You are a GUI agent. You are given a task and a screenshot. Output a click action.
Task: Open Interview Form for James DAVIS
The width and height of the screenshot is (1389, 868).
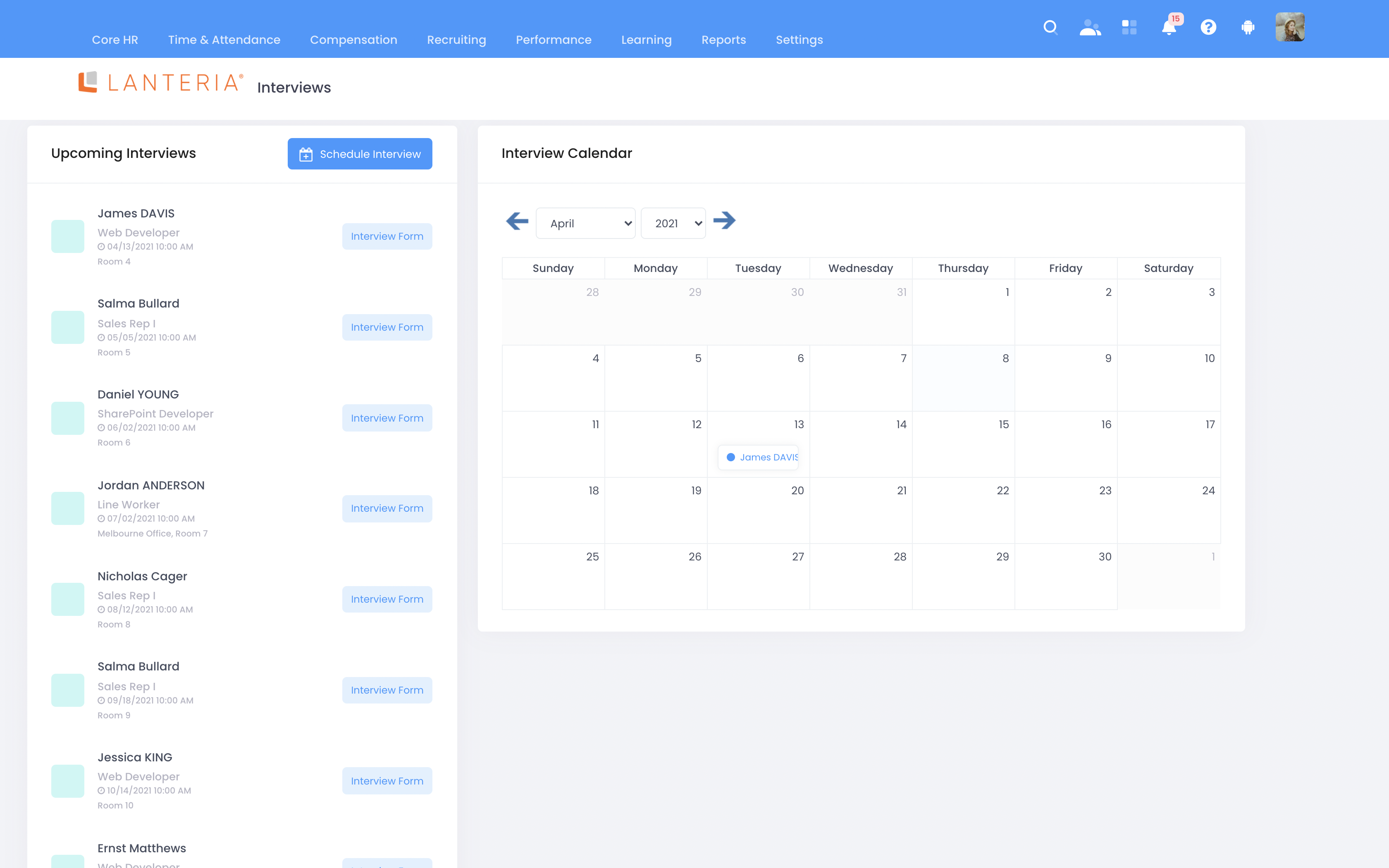(x=387, y=236)
